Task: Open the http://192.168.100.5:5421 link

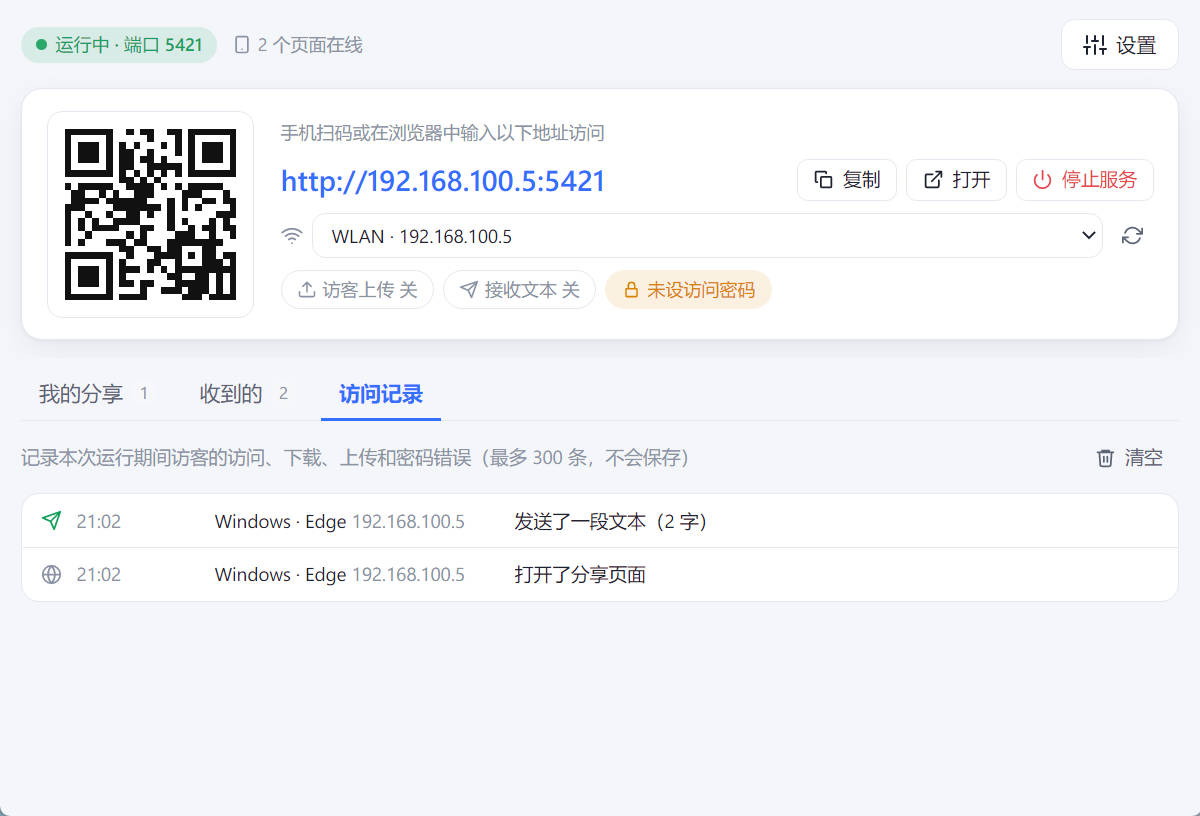Action: tap(443, 181)
